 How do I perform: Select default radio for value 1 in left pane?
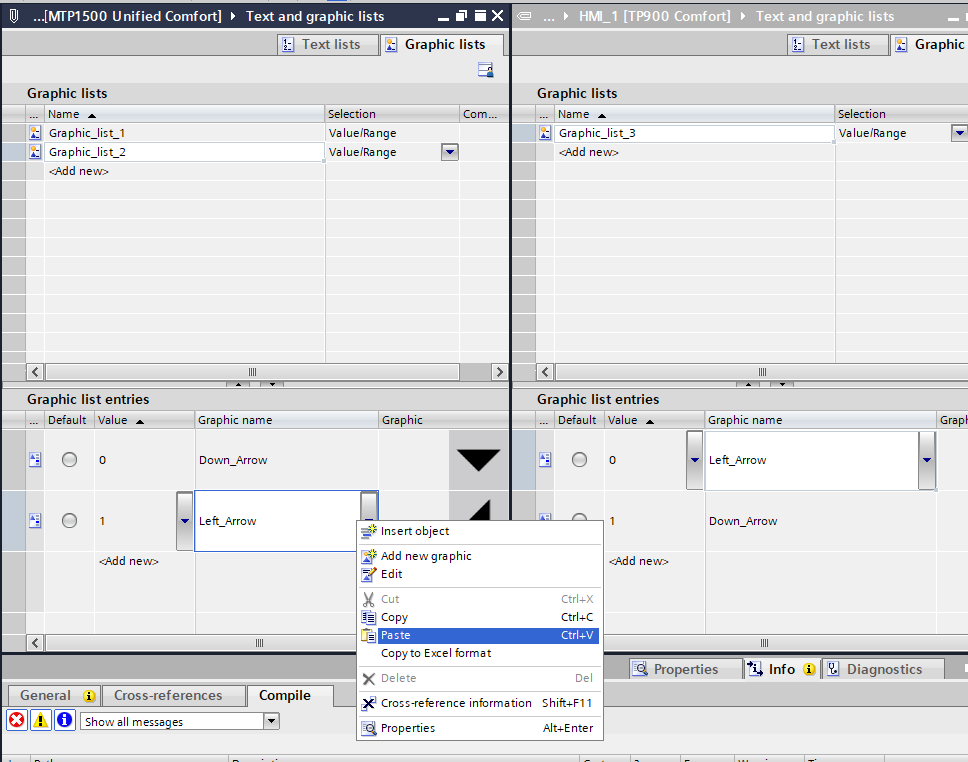point(69,521)
